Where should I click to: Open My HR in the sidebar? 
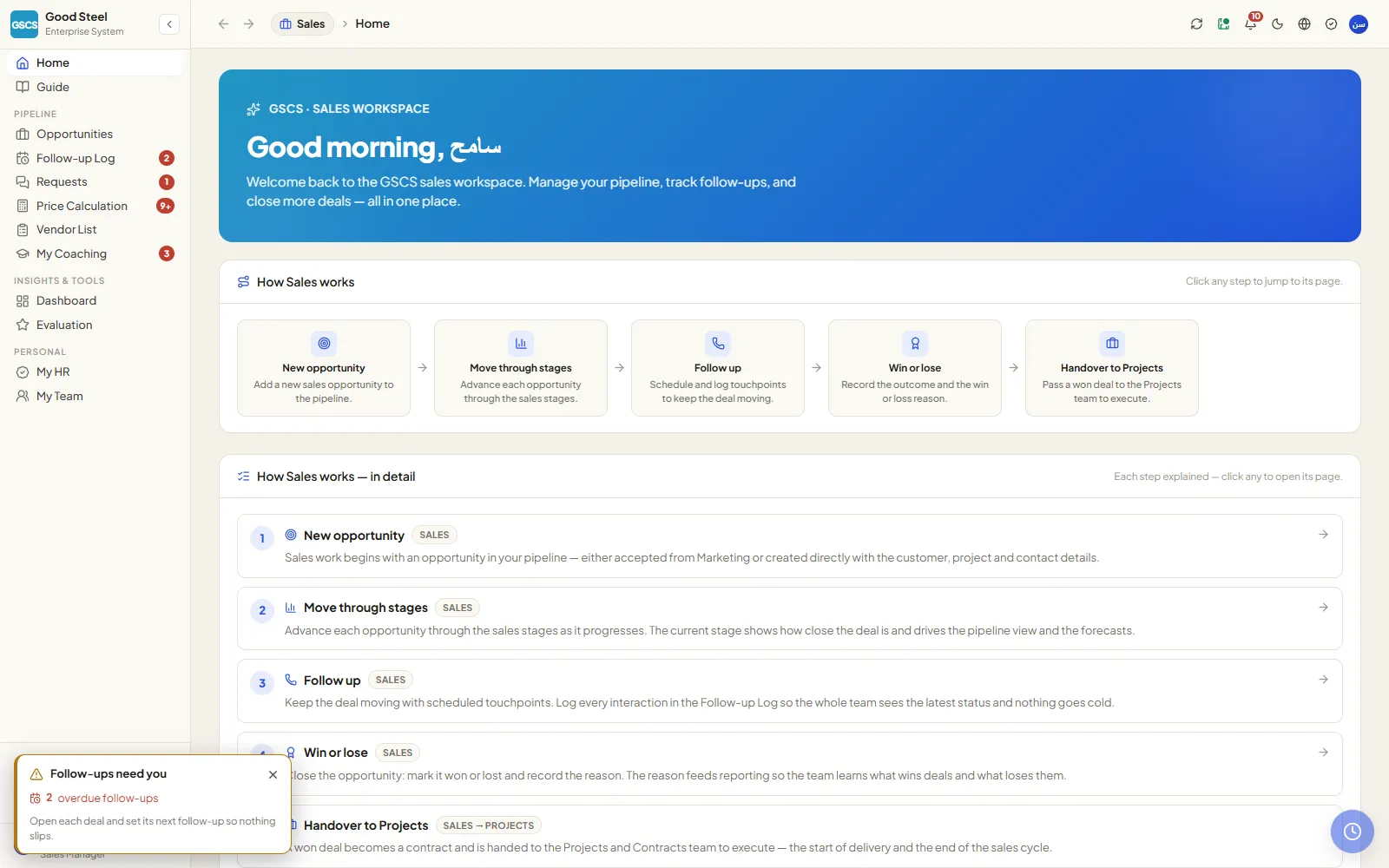click(95, 372)
